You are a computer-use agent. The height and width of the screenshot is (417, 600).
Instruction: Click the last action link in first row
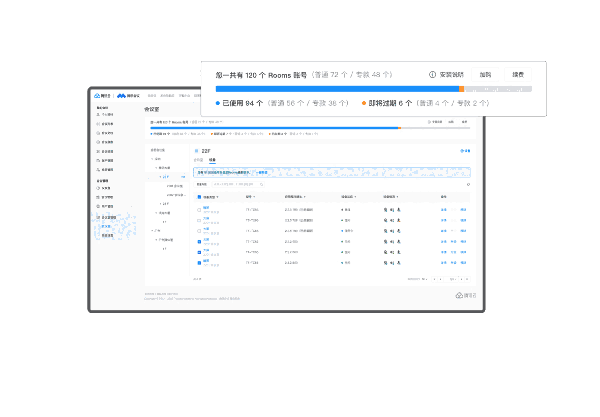click(x=463, y=210)
